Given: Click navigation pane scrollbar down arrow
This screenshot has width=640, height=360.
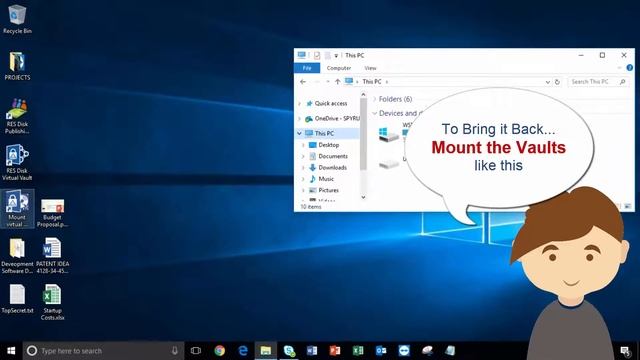Looking at the screenshot, I should tap(363, 197).
